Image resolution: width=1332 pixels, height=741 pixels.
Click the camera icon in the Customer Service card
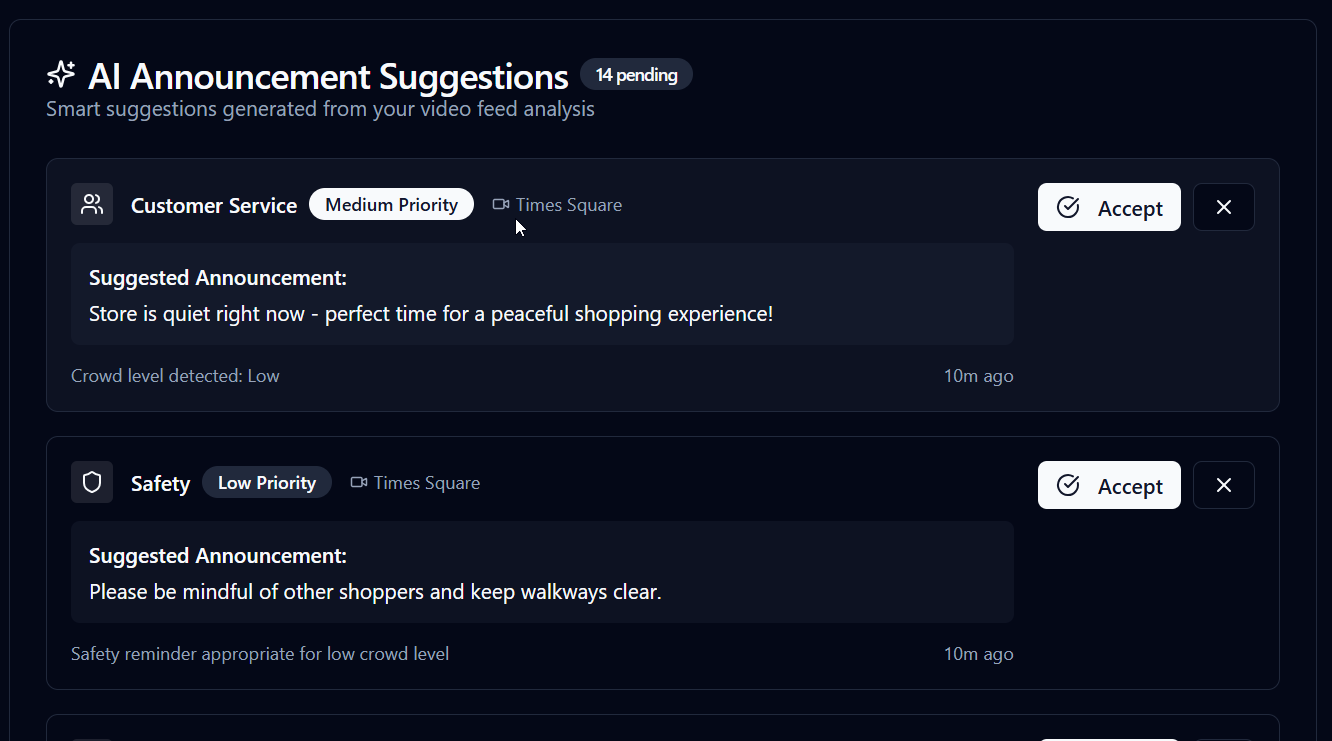501,205
